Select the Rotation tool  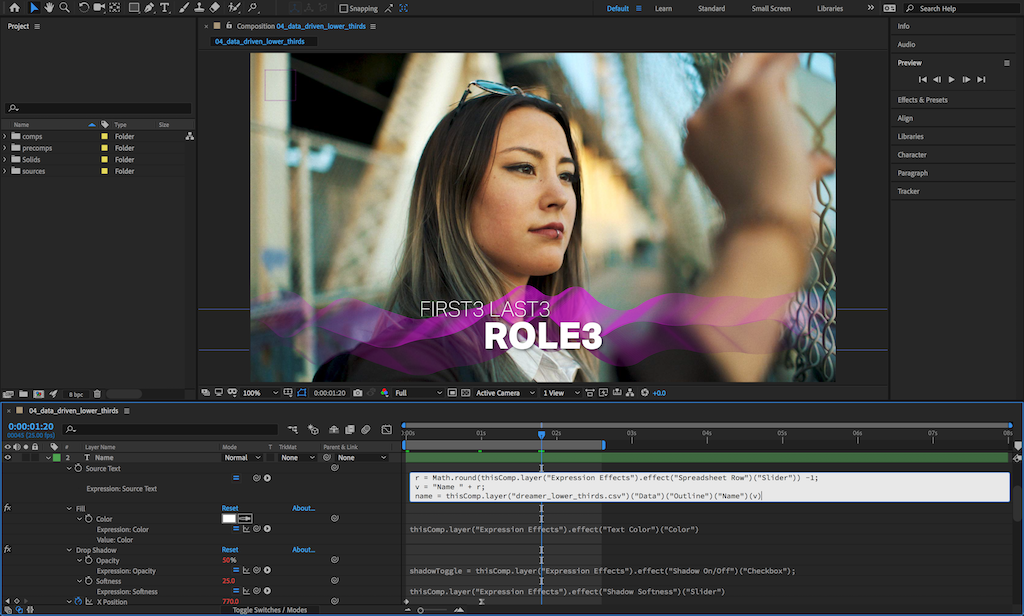tap(84, 8)
